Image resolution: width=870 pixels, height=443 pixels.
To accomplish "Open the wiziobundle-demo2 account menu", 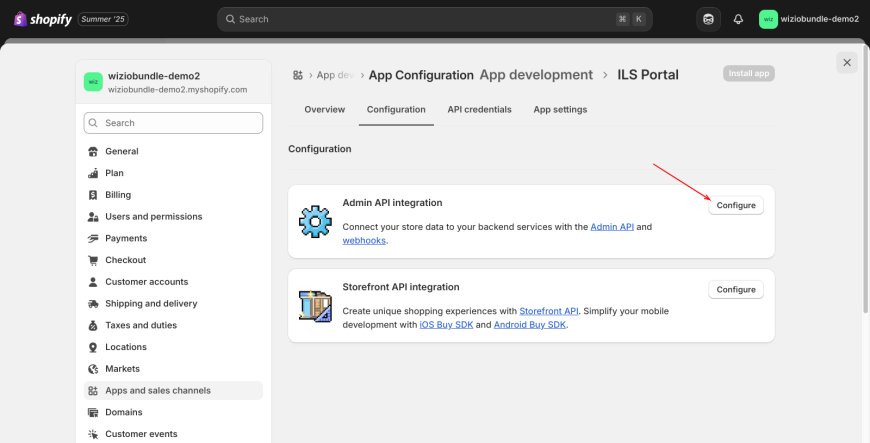I will point(809,19).
